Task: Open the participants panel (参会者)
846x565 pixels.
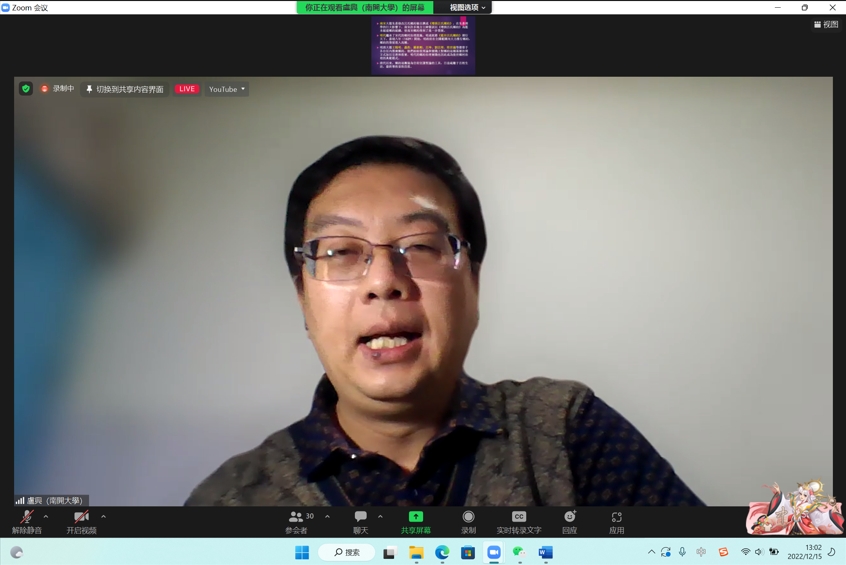Action: tap(296, 521)
